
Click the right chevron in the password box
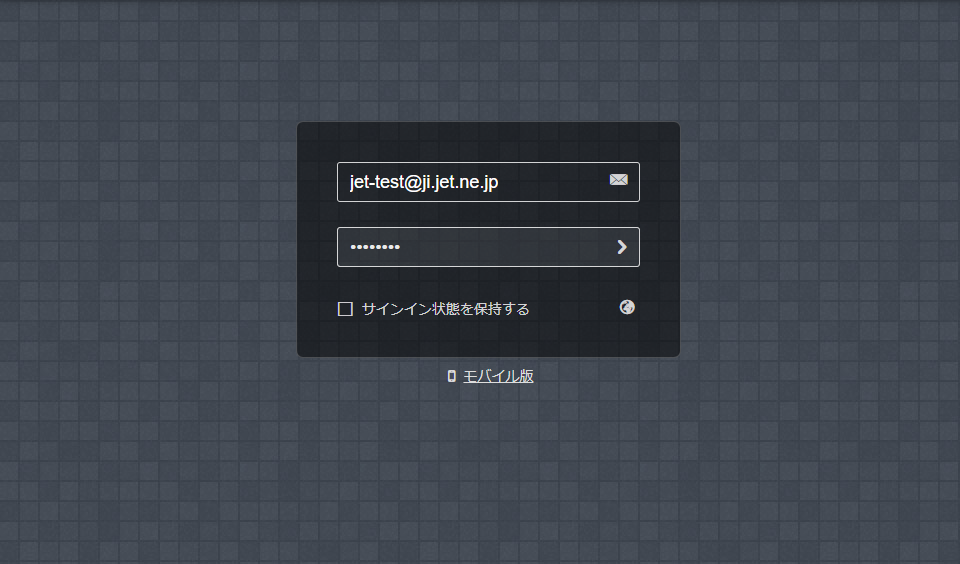point(622,247)
